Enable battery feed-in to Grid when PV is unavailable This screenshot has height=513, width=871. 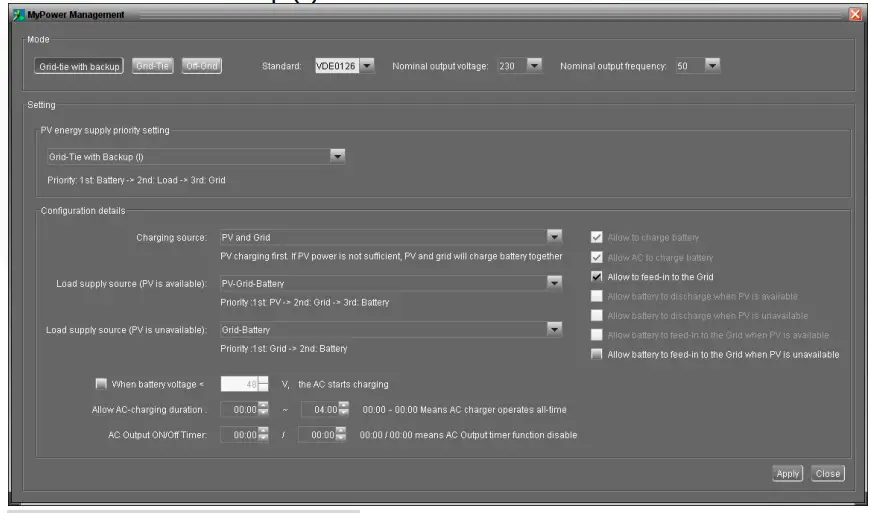(597, 354)
